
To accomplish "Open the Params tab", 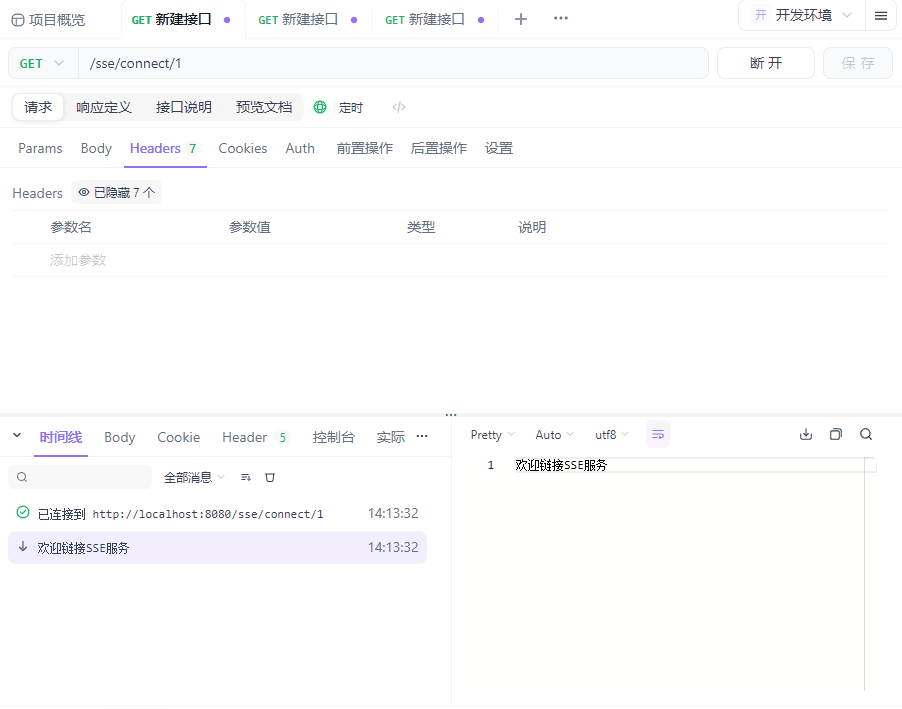I will 40,148.
